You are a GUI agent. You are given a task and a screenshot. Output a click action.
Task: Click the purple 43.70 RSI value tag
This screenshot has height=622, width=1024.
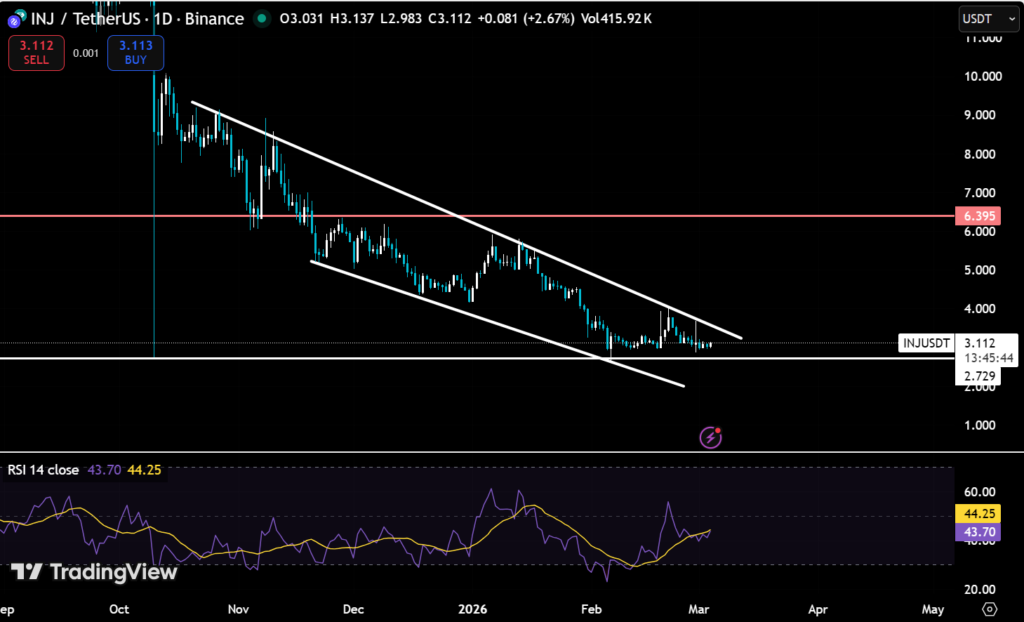click(976, 533)
